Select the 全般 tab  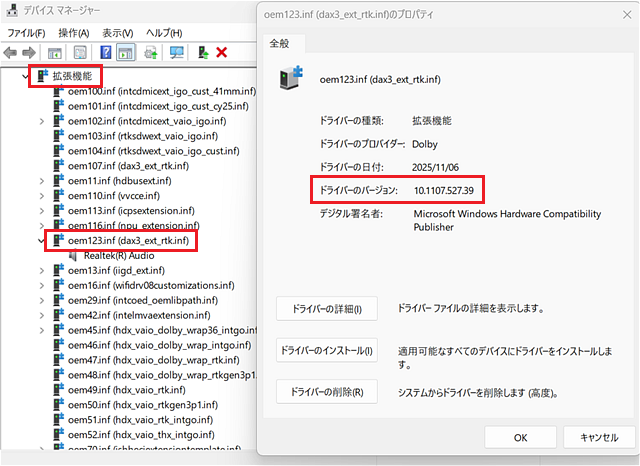tap(280, 43)
